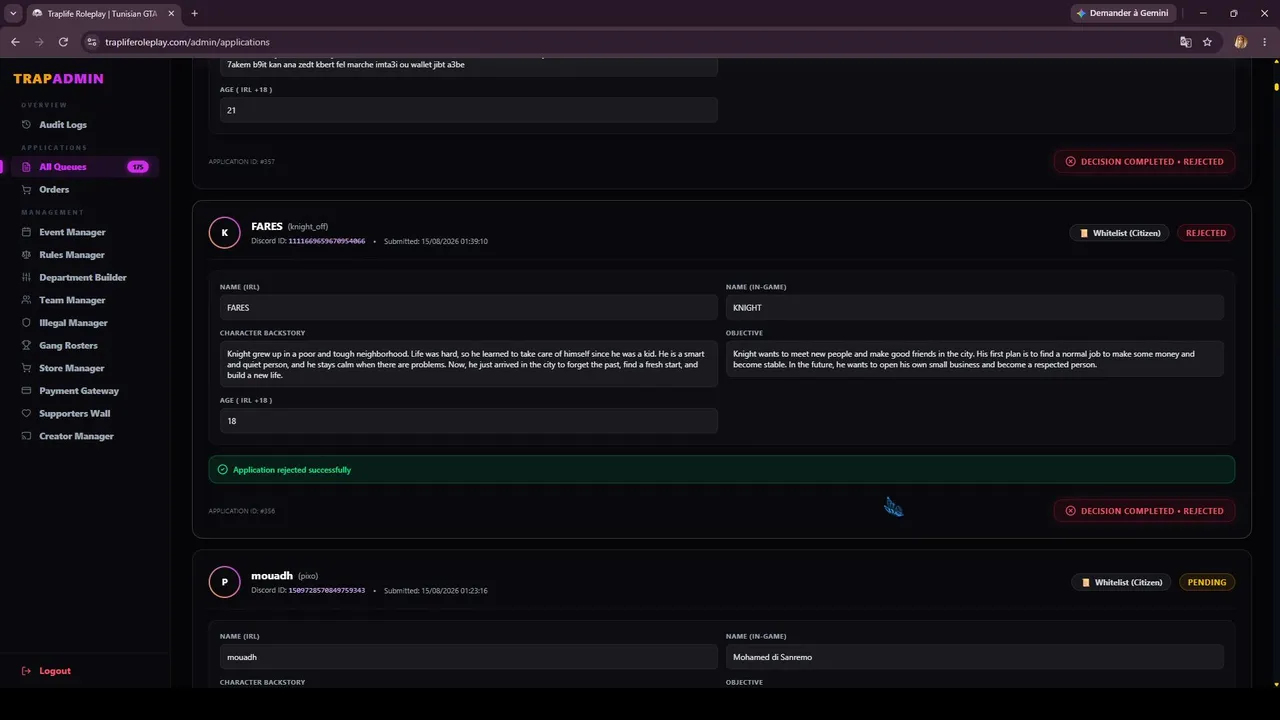Open the Team Manager icon
Screen dimensions: 1280x720
click(x=27, y=300)
